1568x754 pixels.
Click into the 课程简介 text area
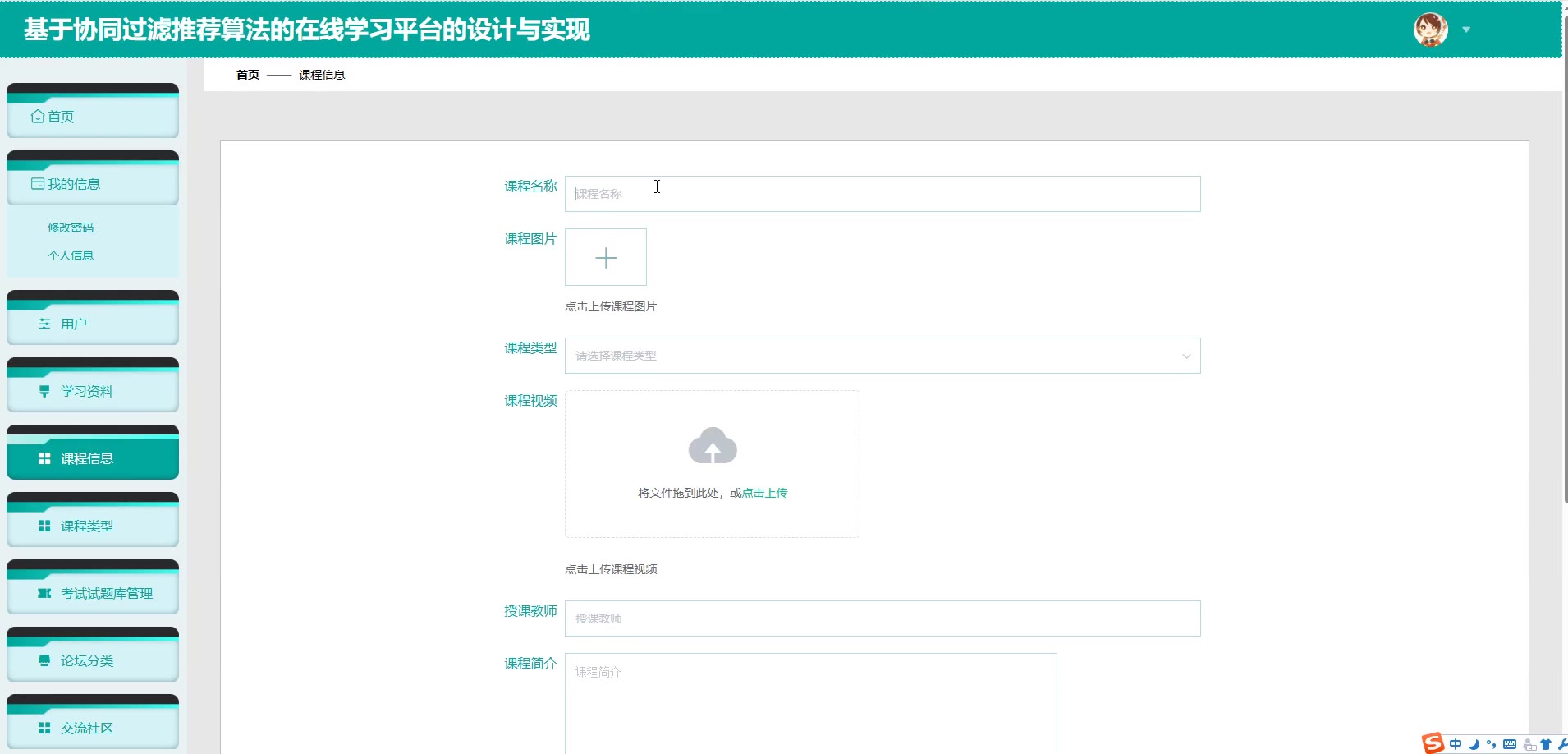810,702
